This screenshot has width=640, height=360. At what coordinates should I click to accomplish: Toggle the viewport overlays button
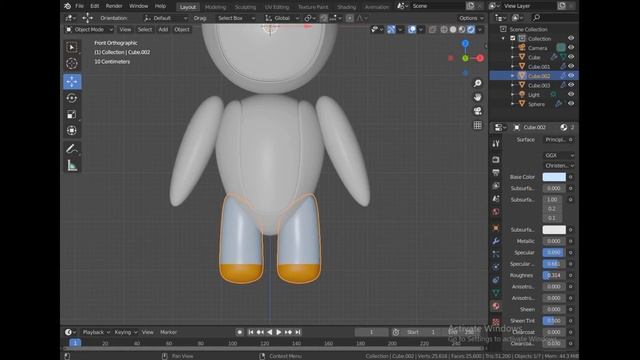click(x=412, y=29)
